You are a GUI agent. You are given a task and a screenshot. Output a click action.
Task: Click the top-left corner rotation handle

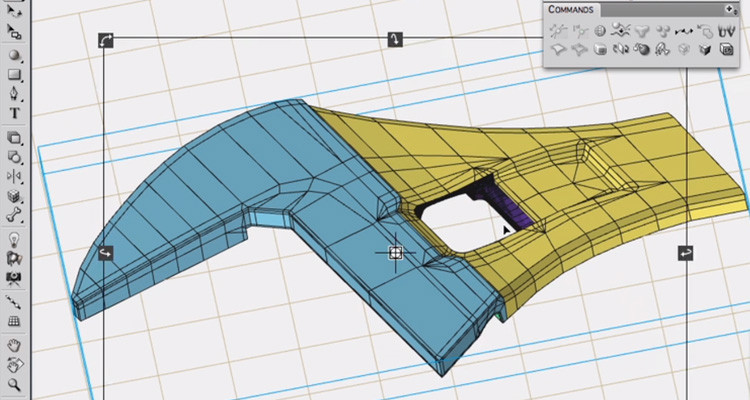click(x=106, y=40)
